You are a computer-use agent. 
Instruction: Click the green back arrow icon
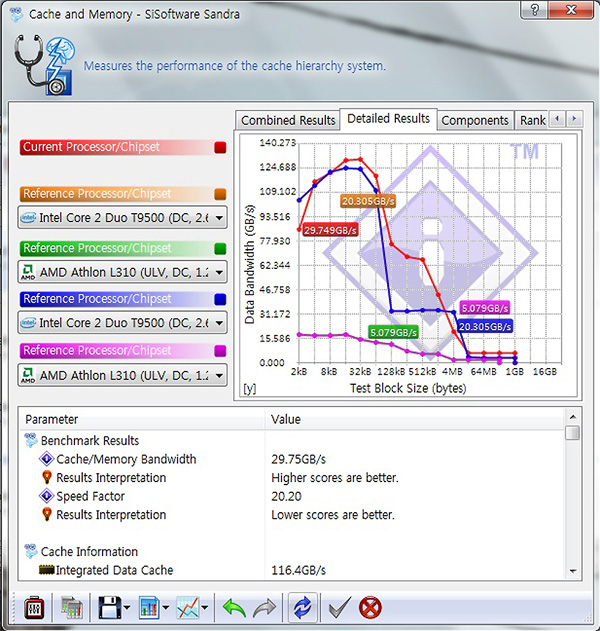tap(234, 608)
